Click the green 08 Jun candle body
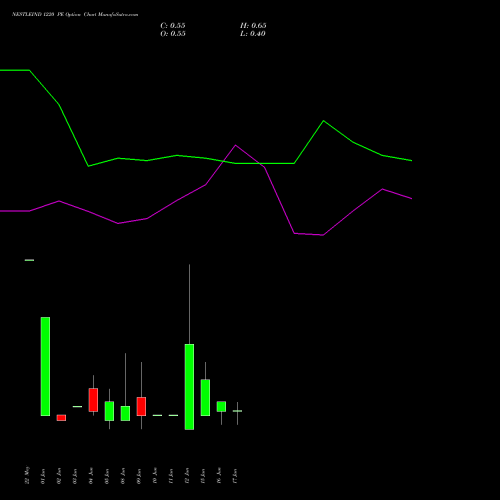 click(125, 413)
